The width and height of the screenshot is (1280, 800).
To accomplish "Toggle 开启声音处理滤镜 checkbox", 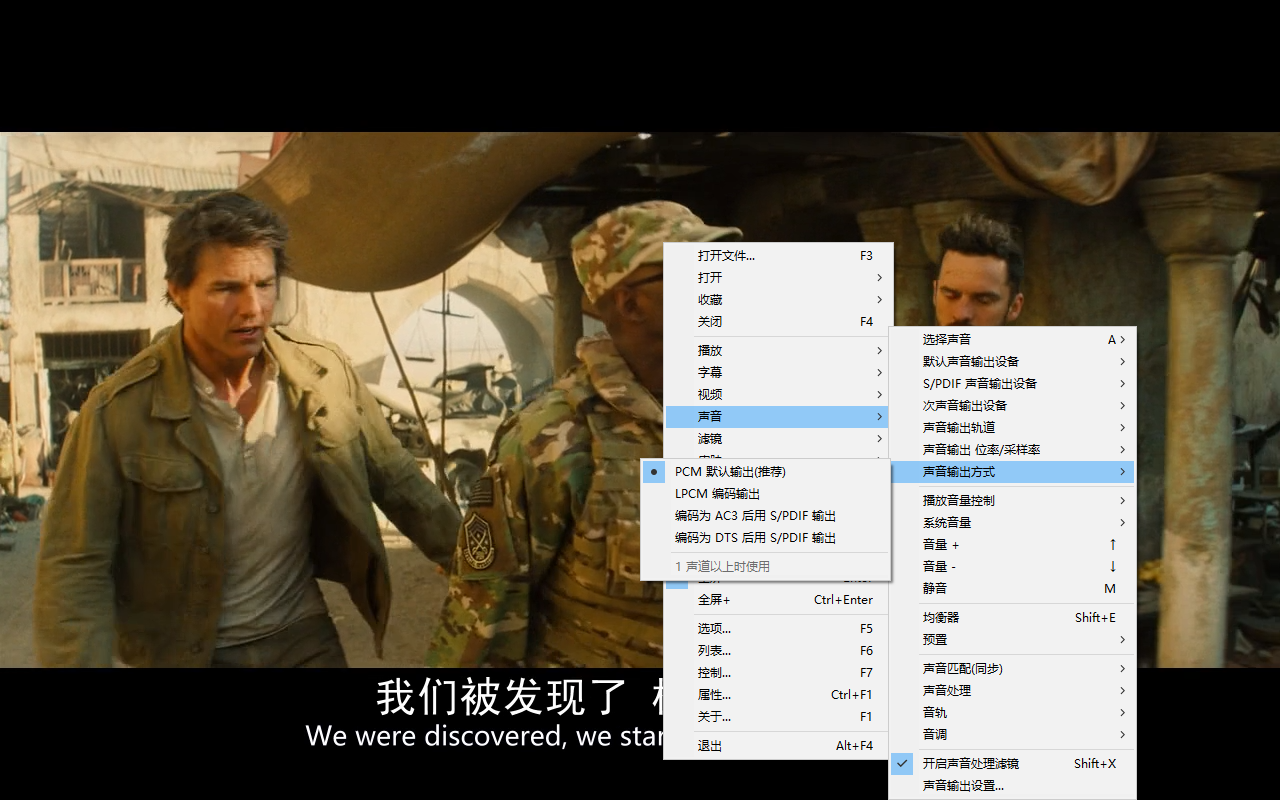I will (x=969, y=762).
